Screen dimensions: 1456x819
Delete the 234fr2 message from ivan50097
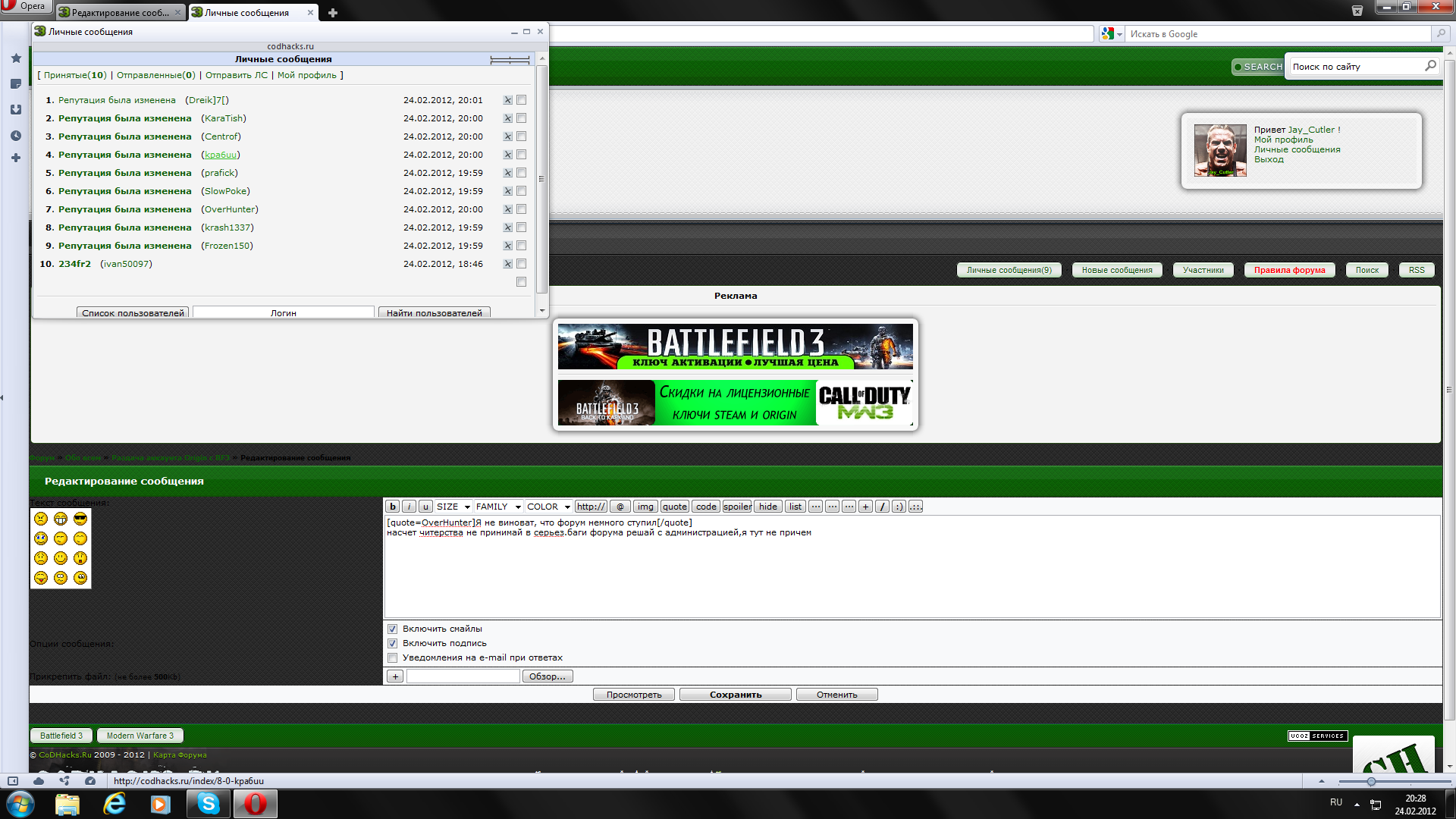coord(508,264)
